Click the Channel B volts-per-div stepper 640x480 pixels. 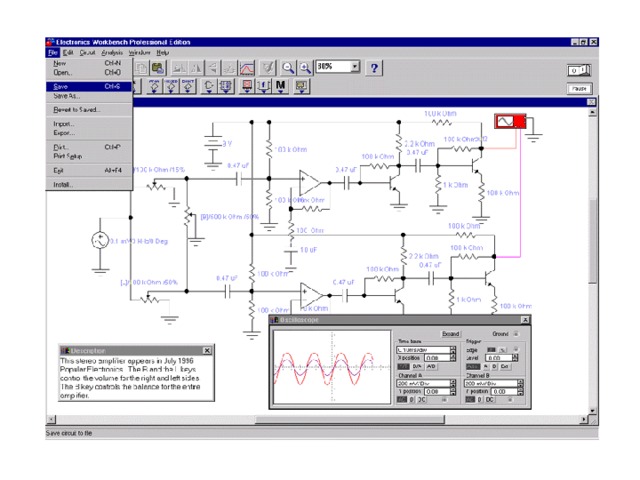tap(520, 383)
